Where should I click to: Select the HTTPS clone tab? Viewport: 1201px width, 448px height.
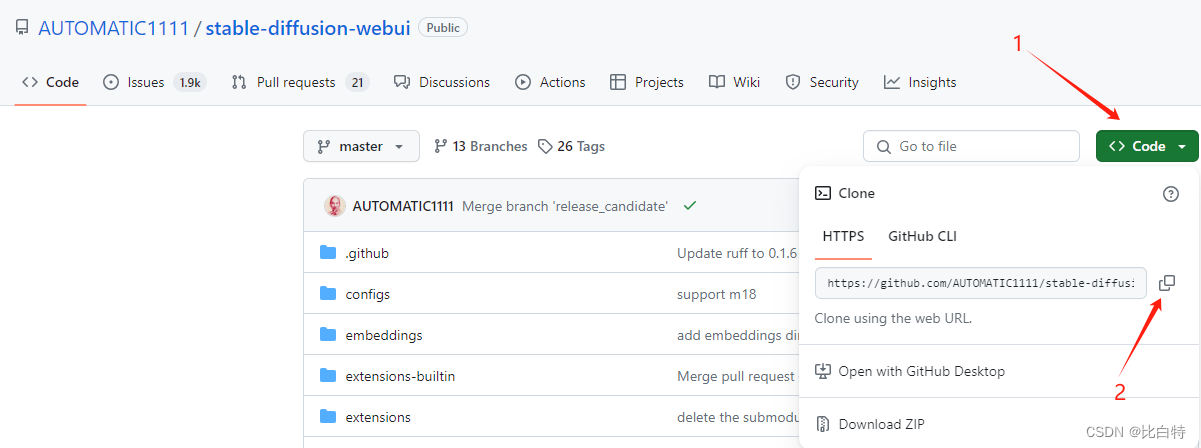point(843,236)
